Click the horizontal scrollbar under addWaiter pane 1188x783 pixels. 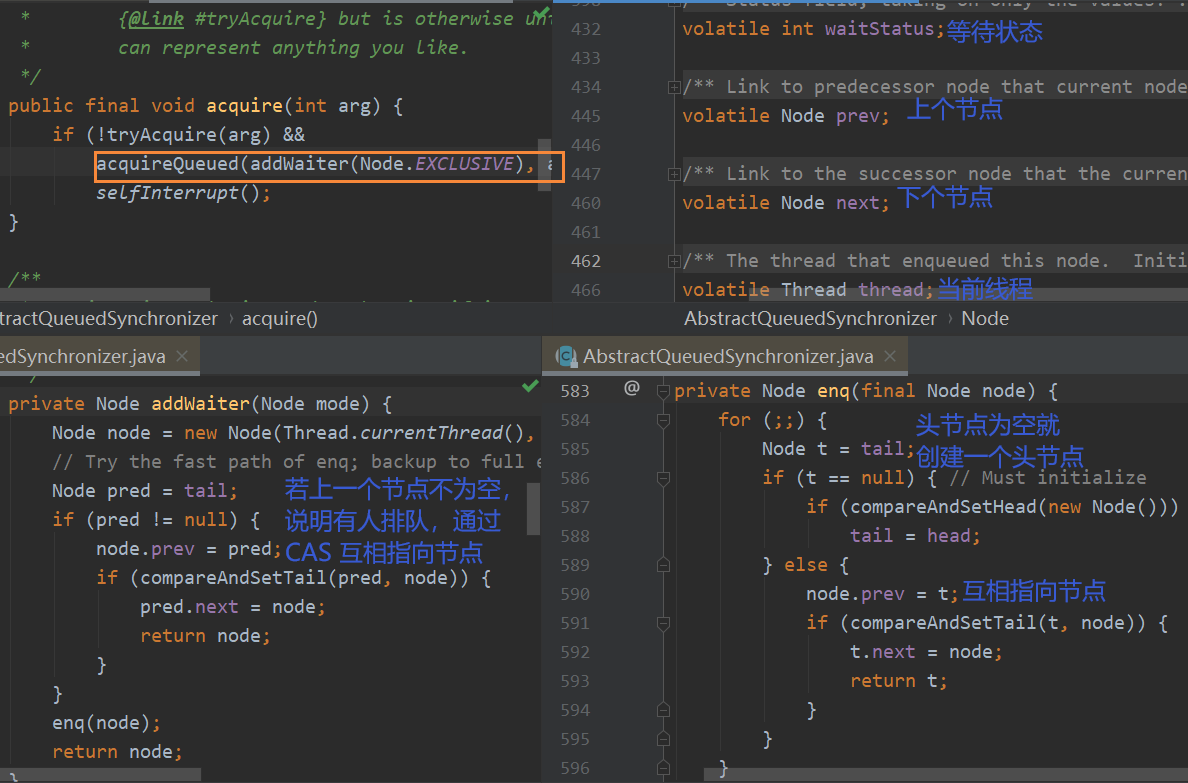(100, 775)
